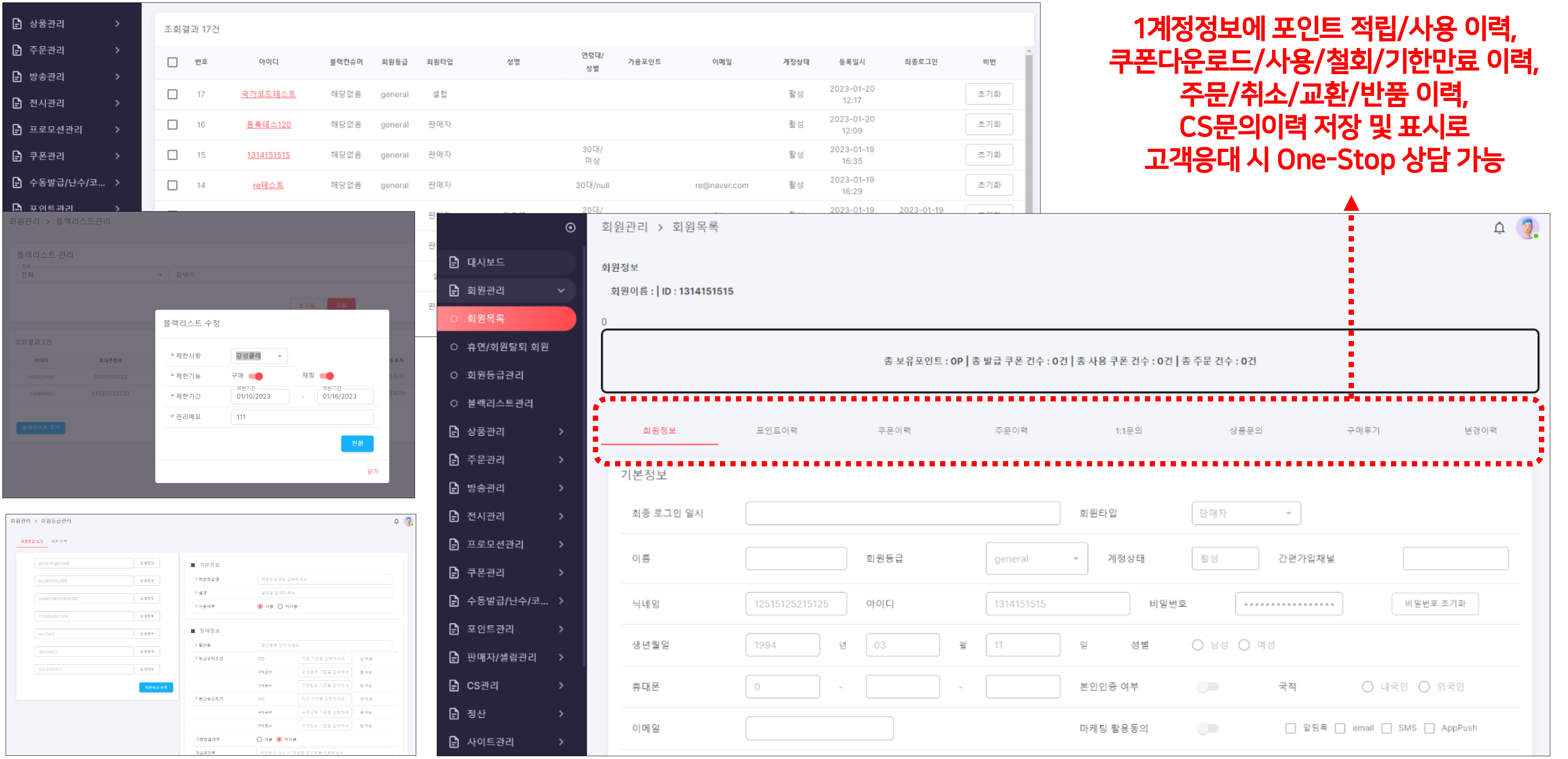Click the sidebar pin circle icon
The width and height of the screenshot is (1568, 759).
pos(570,227)
